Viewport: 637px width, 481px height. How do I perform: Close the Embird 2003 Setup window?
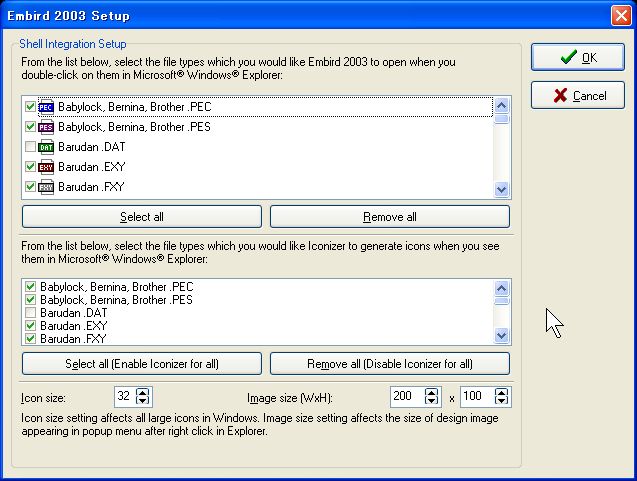(621, 16)
